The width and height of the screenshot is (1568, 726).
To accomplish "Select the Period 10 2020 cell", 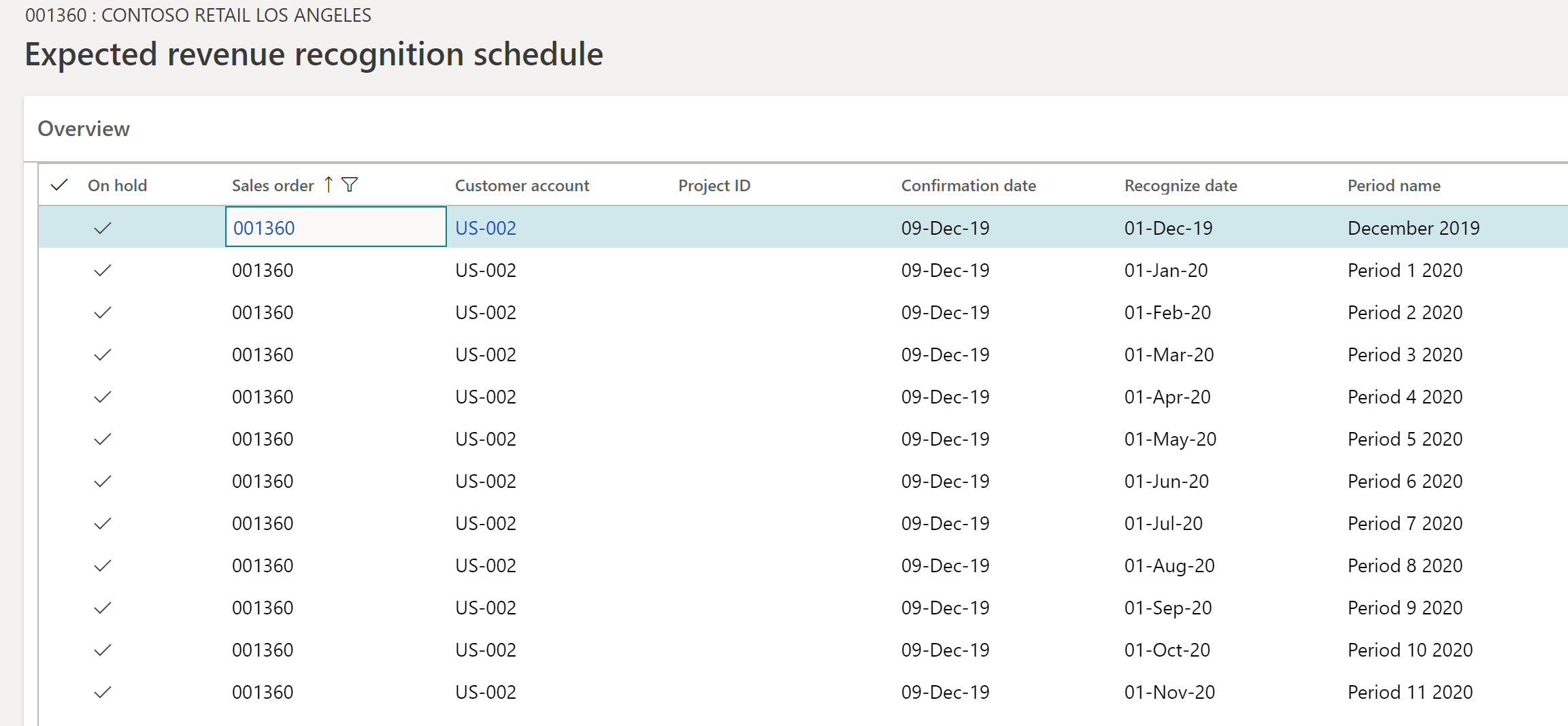I will 1410,650.
